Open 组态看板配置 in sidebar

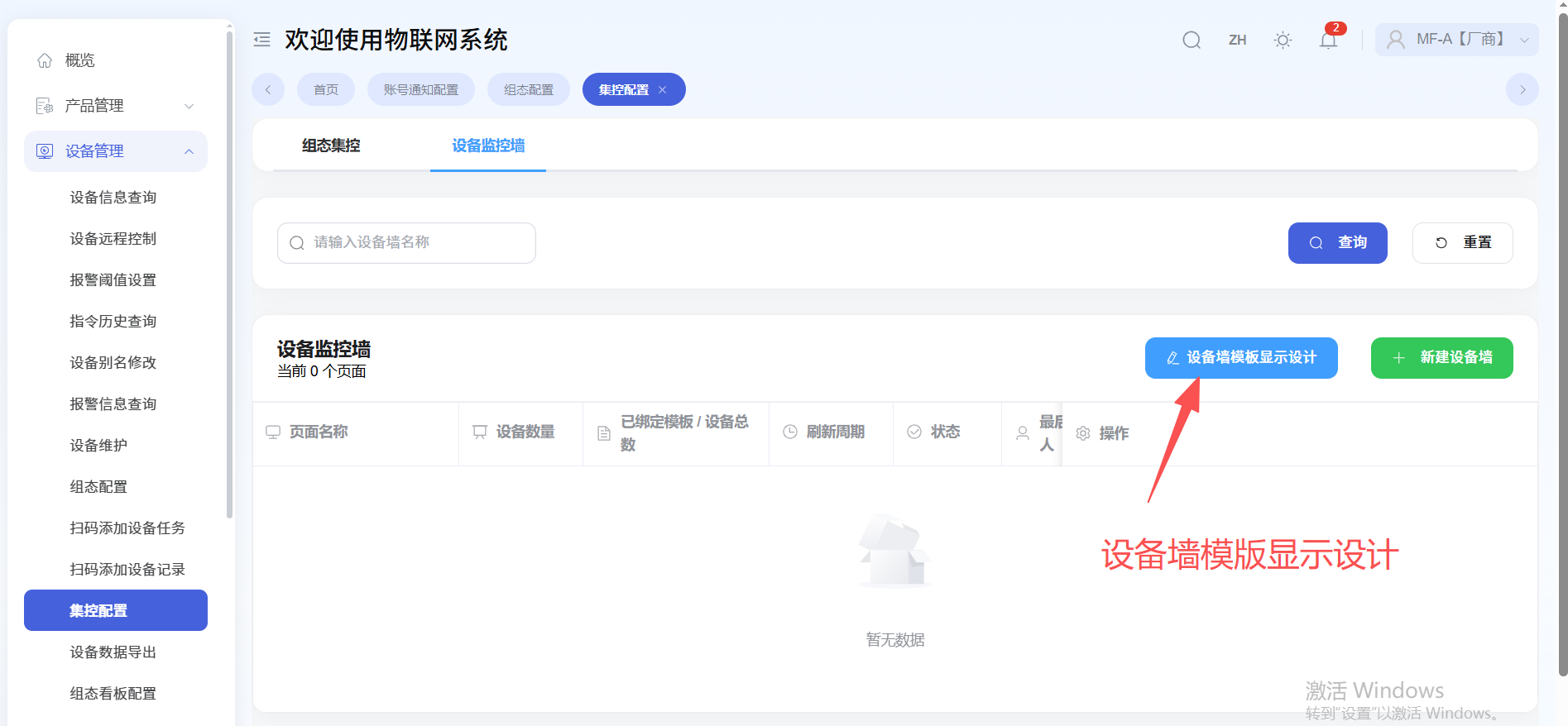point(116,693)
